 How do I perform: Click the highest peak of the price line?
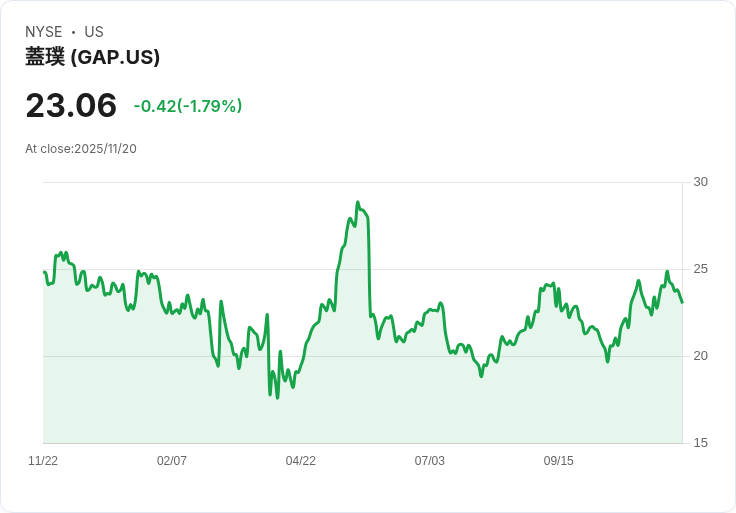click(357, 203)
